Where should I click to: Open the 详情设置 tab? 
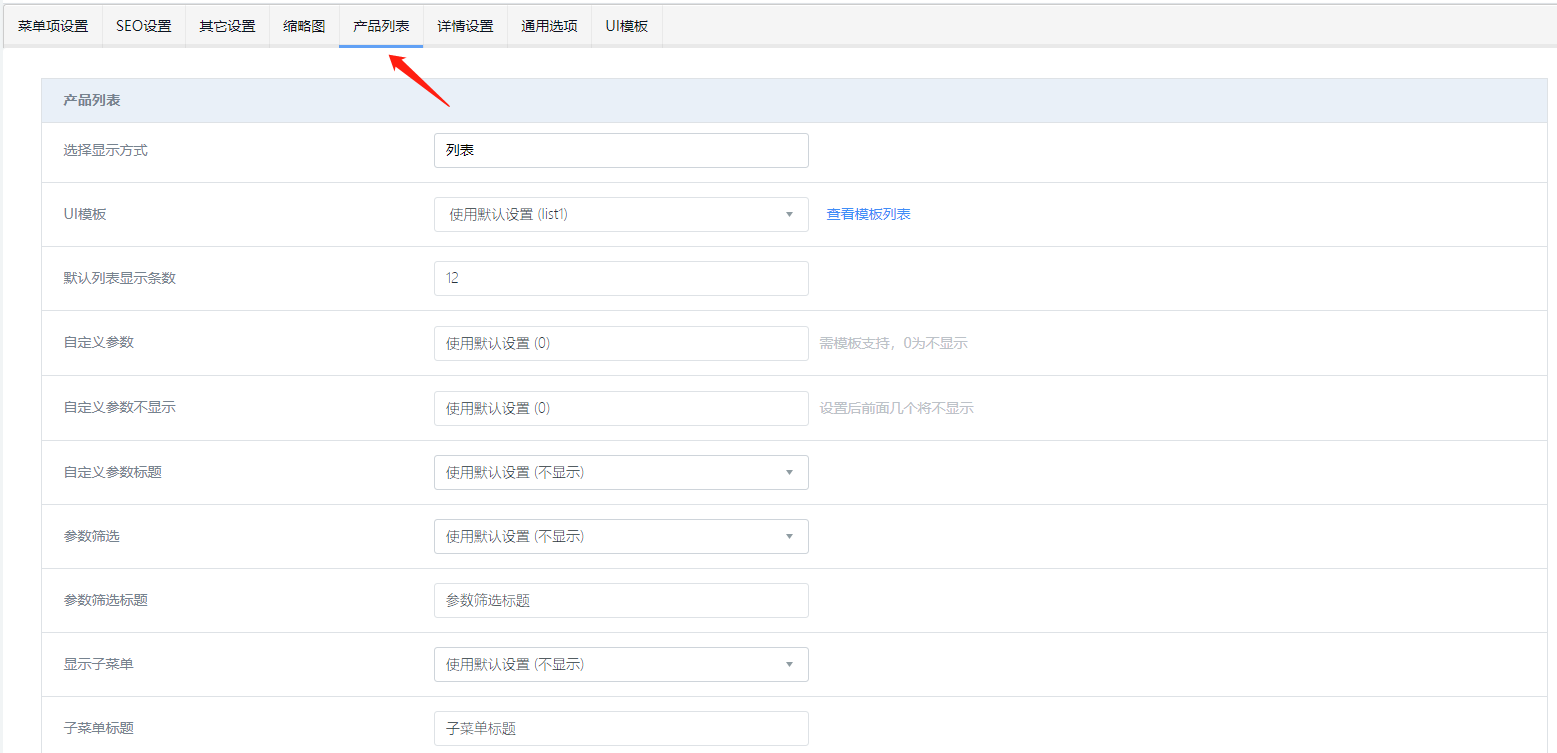coord(465,26)
